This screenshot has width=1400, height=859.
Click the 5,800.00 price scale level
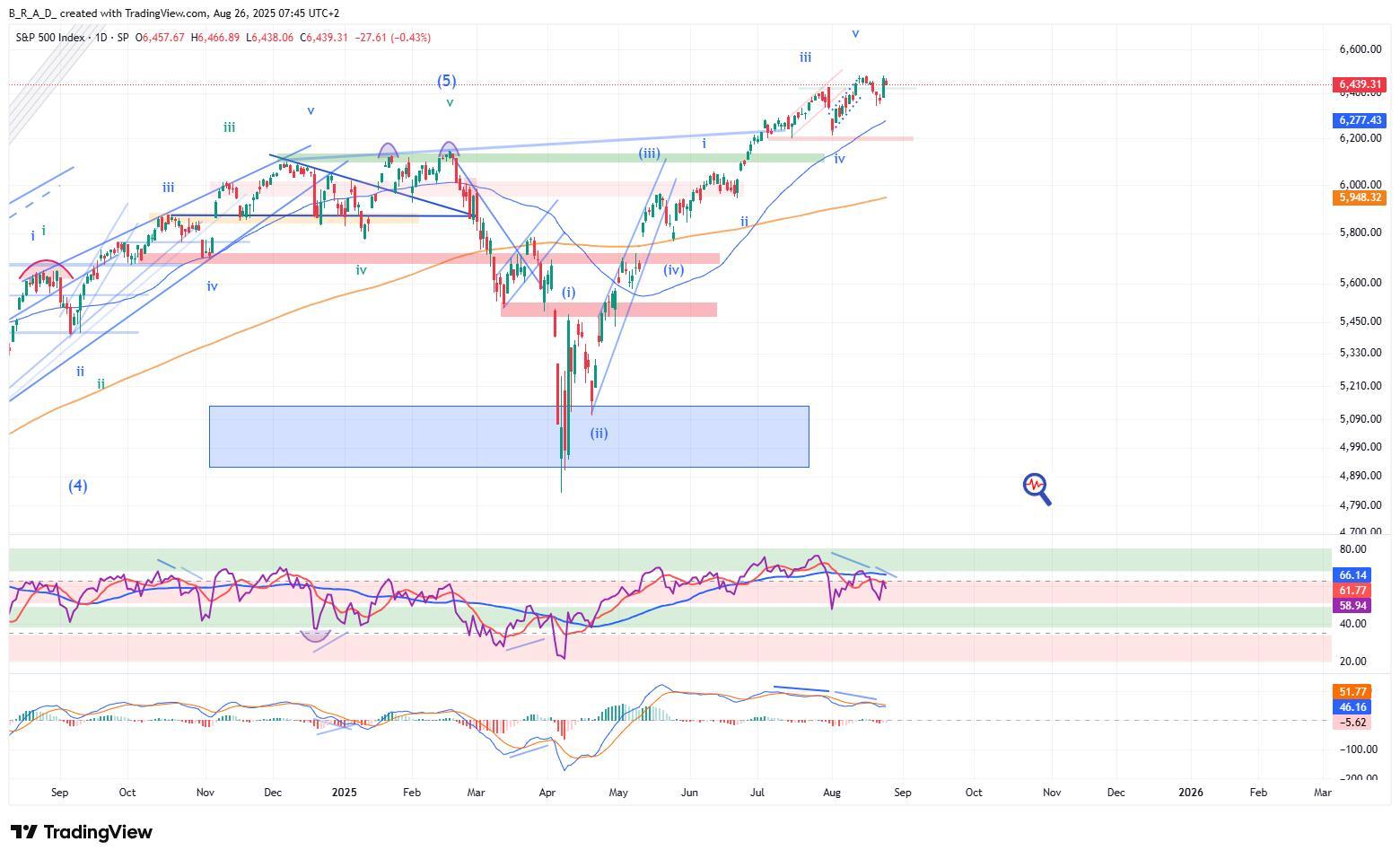pyautogui.click(x=1359, y=232)
